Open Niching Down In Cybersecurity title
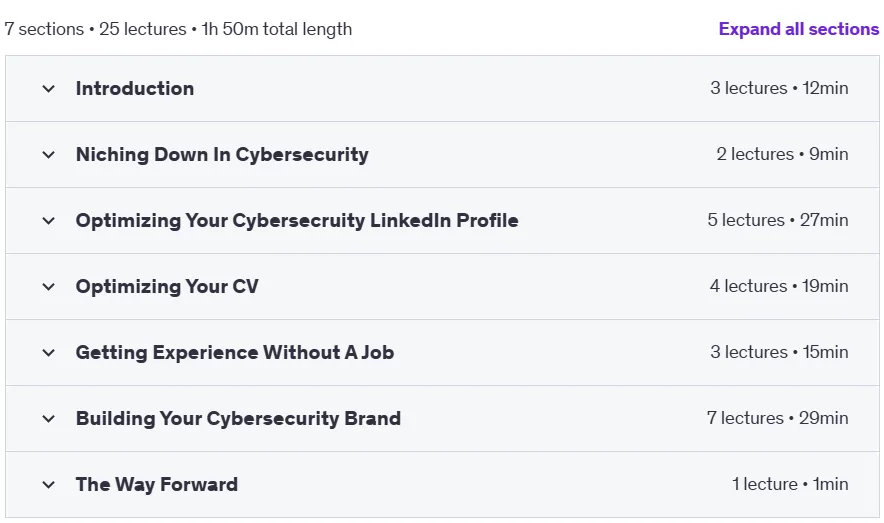 point(222,154)
